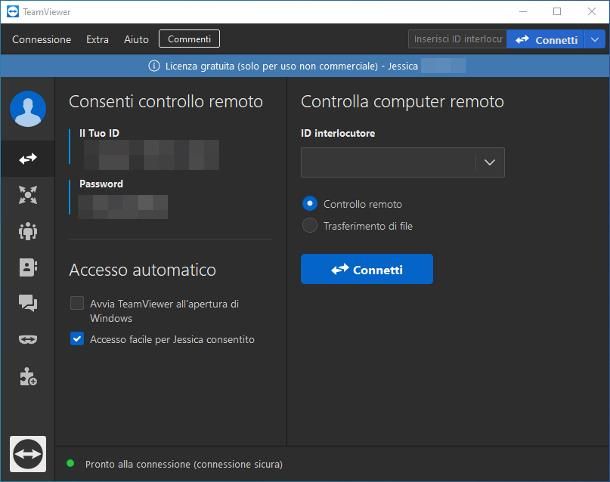Image resolution: width=610 pixels, height=482 pixels.
Task: Expand the ID interlocutore dropdown arrow
Action: (489, 162)
